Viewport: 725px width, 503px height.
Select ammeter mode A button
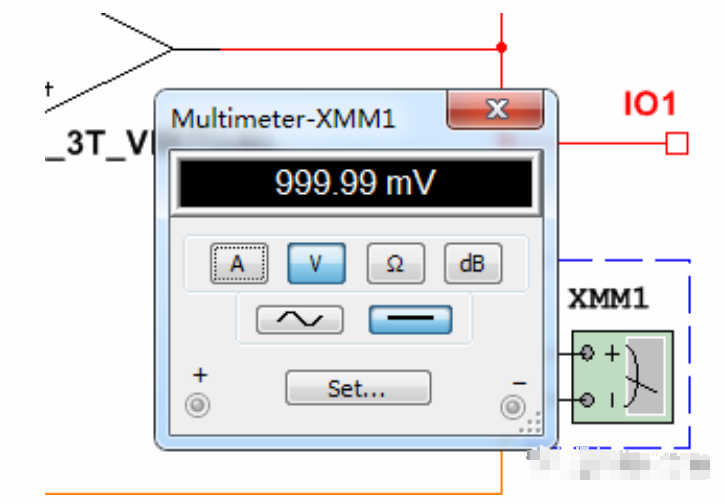pos(239,264)
